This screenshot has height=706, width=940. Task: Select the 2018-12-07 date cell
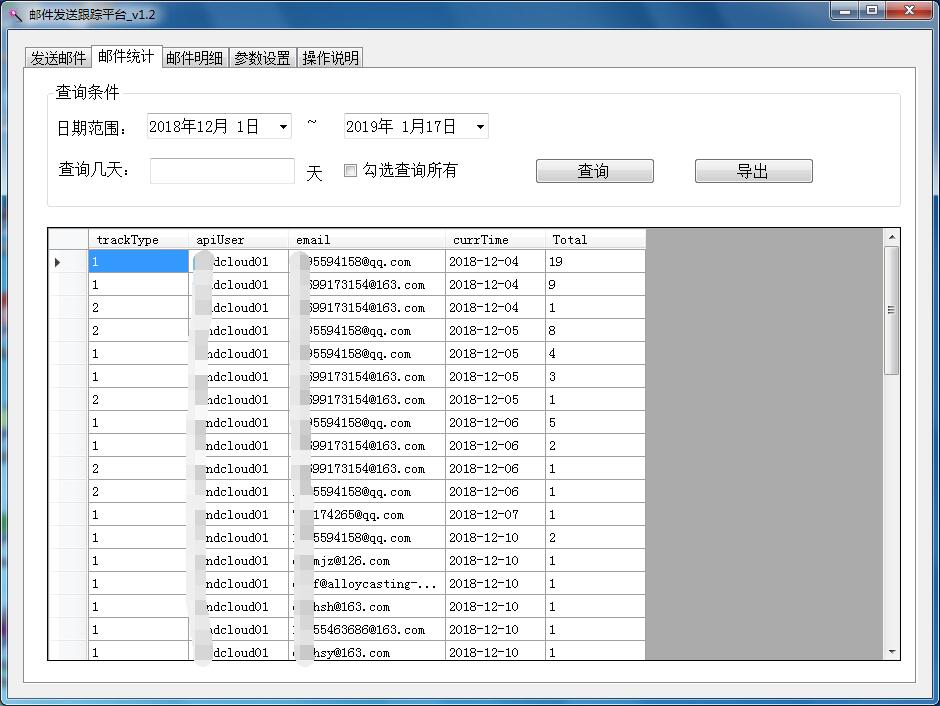(495, 515)
